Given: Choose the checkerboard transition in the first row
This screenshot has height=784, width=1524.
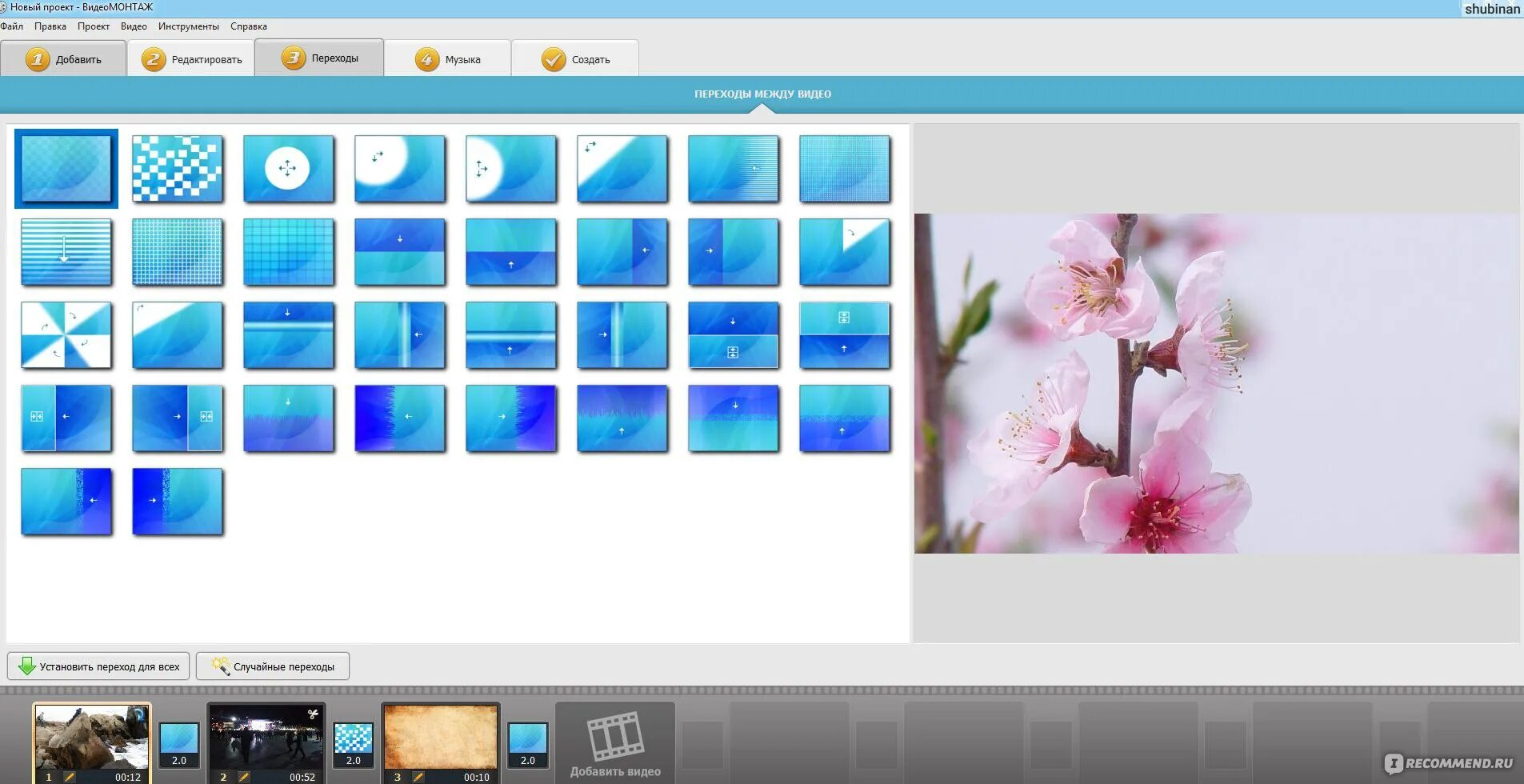Looking at the screenshot, I should pos(178,169).
